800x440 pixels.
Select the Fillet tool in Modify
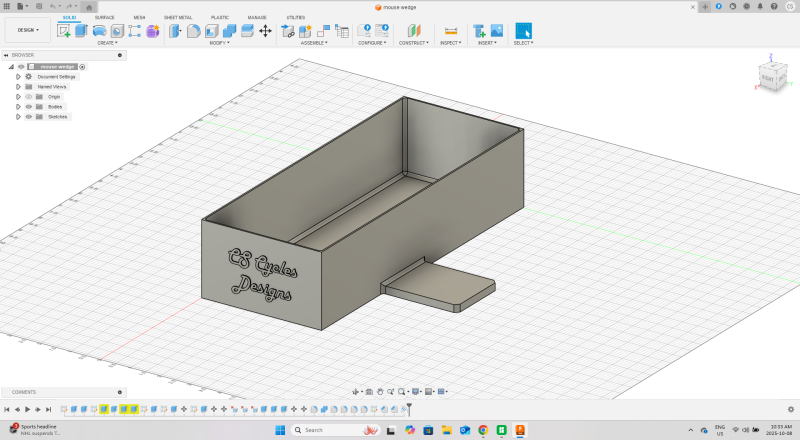coord(193,31)
